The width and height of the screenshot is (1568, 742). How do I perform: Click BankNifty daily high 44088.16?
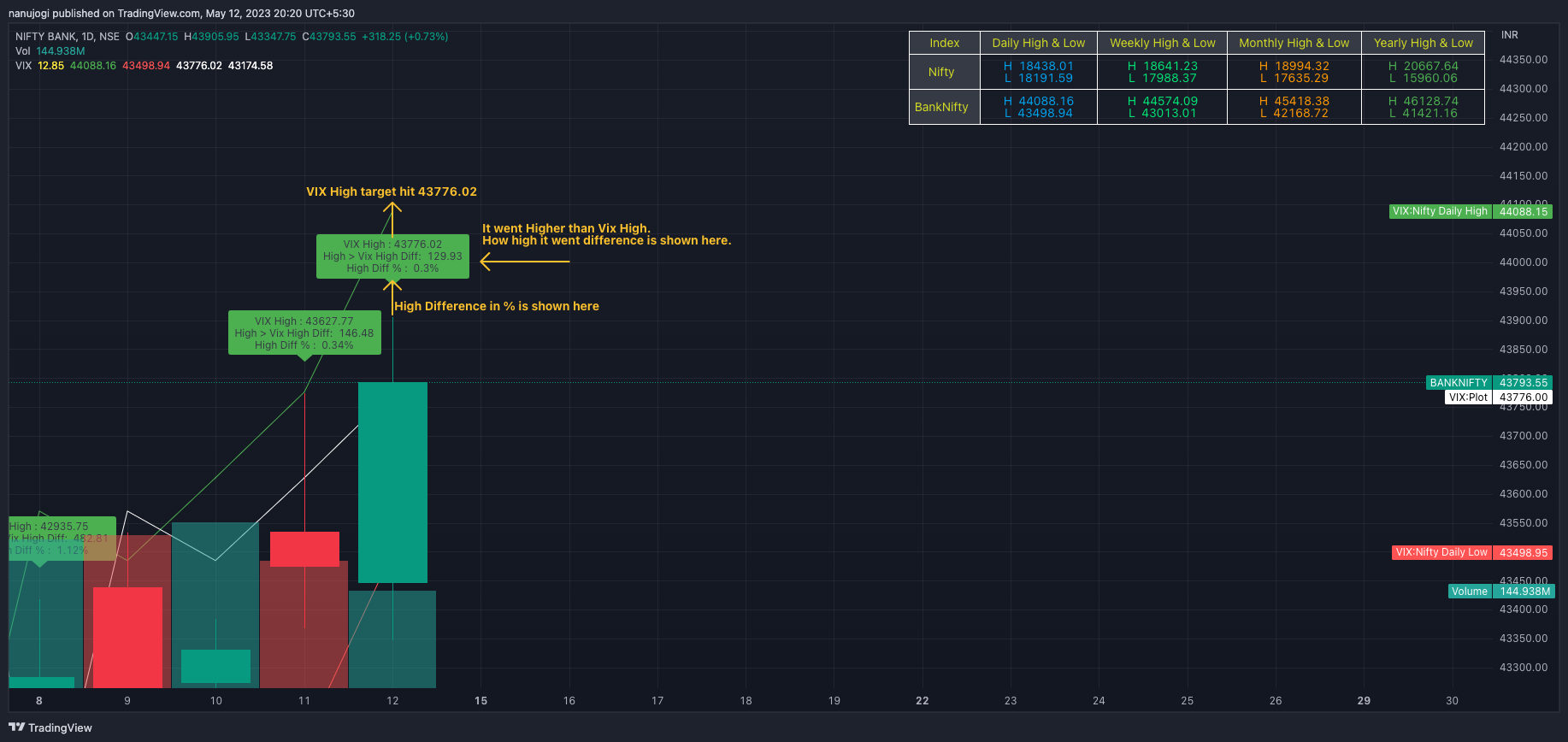point(1039,101)
